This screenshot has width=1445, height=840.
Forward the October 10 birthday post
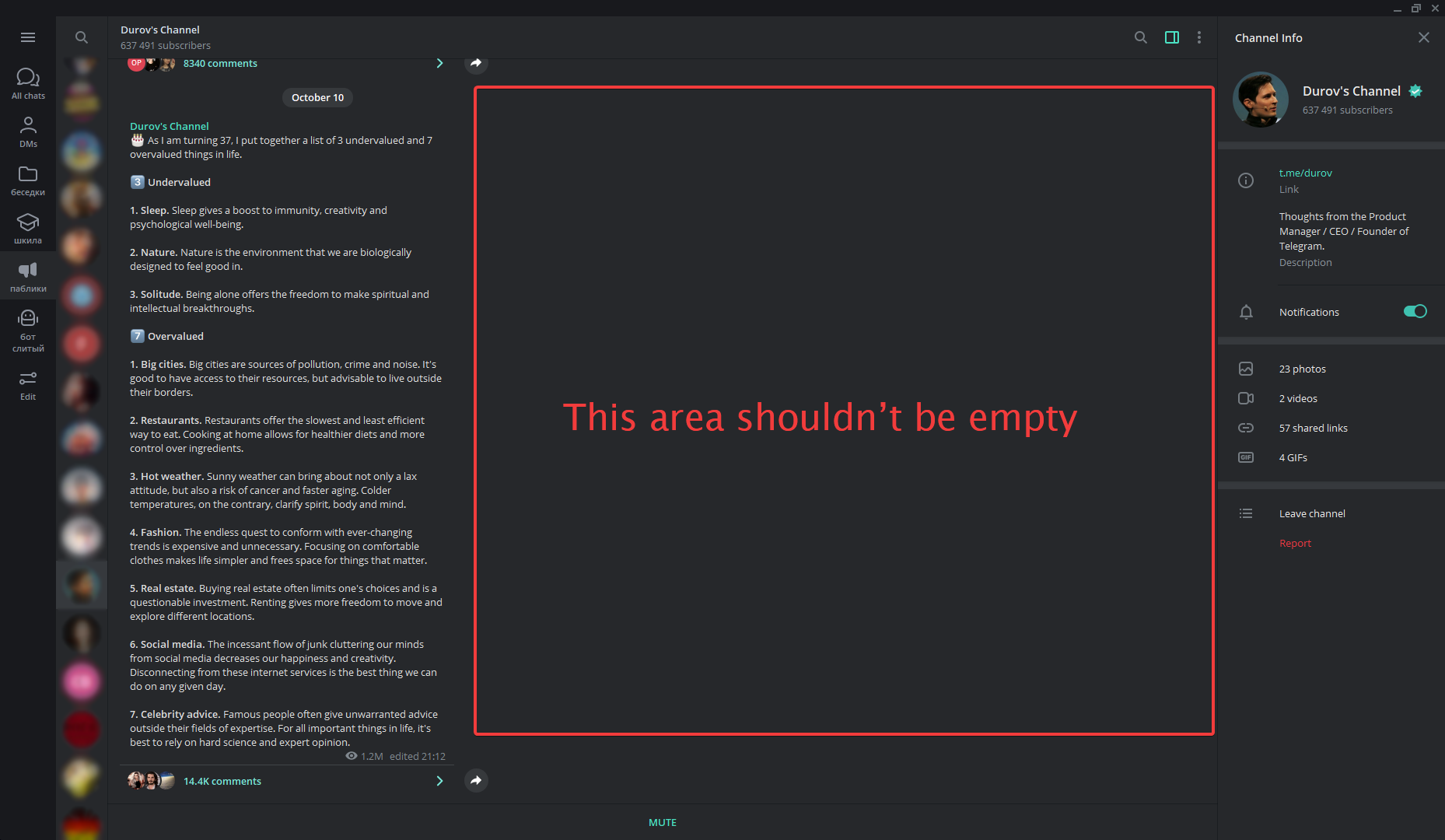[476, 780]
